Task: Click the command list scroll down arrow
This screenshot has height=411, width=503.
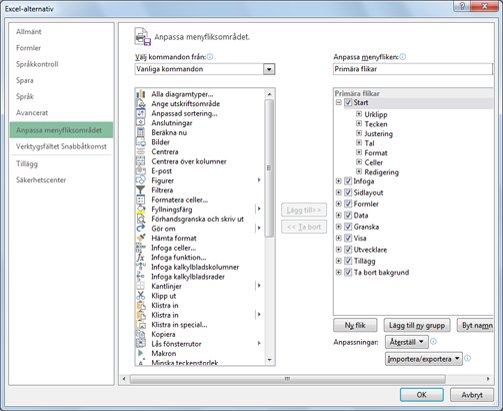Action: [269, 360]
